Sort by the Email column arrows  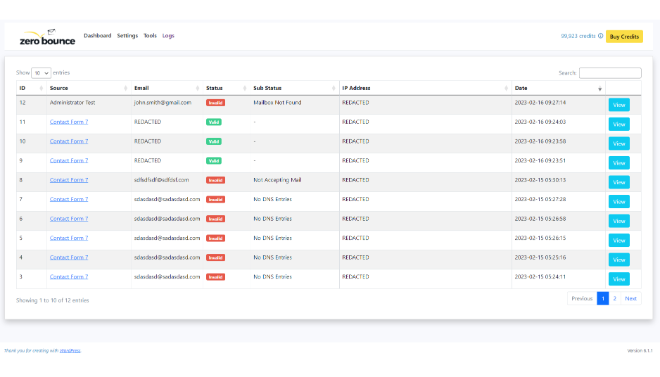coord(197,88)
